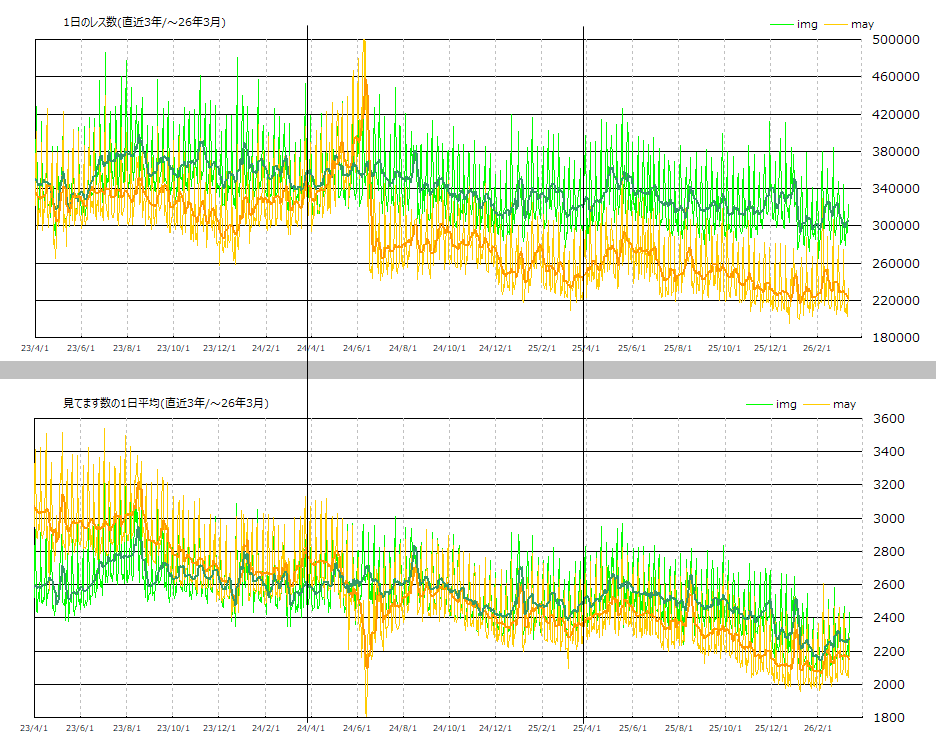Click the 25/12/1 date label on top chart axis
936x741 pixels.
tap(770, 349)
